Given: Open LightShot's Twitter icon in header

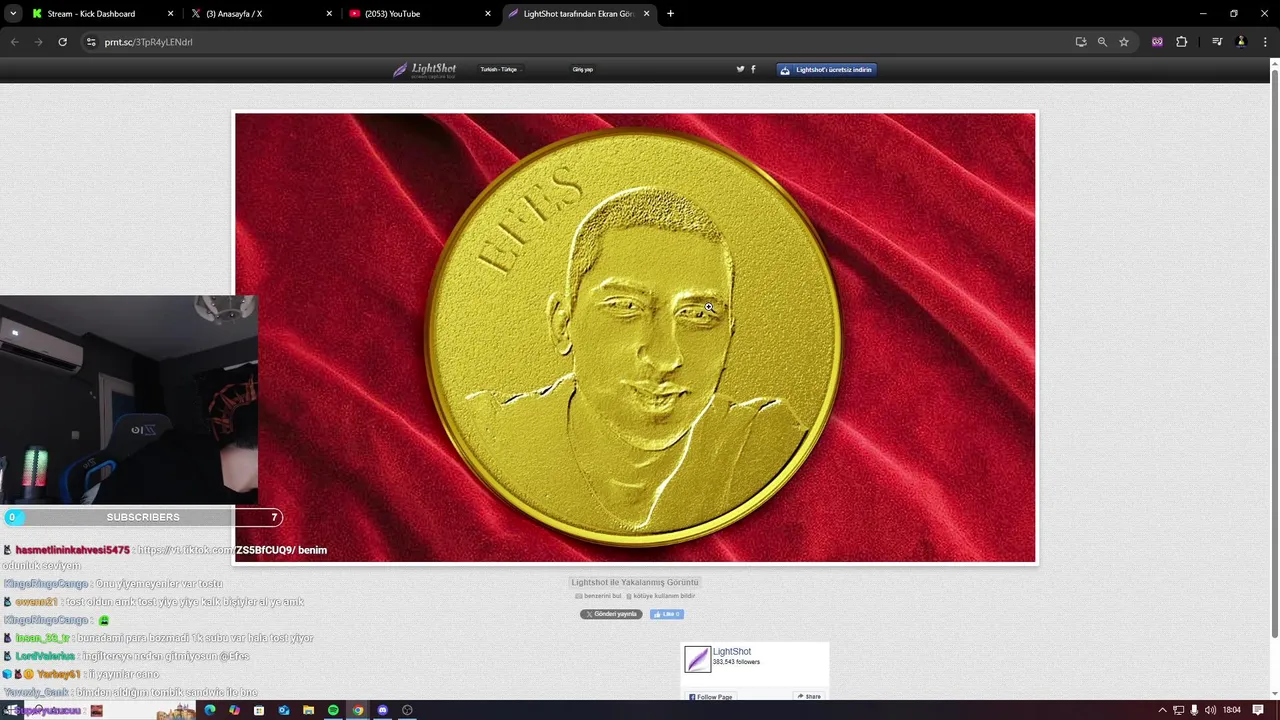Looking at the screenshot, I should point(740,69).
